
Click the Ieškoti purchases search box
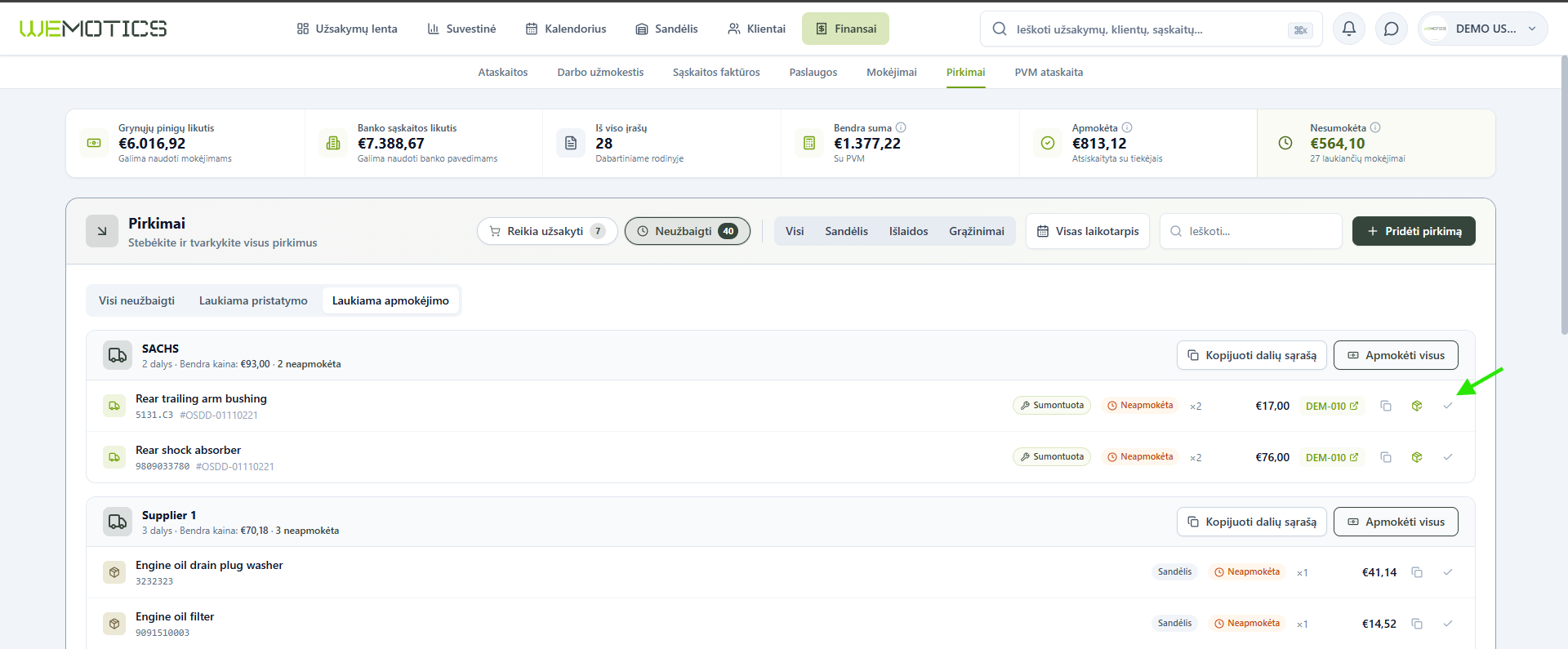[1251, 231]
